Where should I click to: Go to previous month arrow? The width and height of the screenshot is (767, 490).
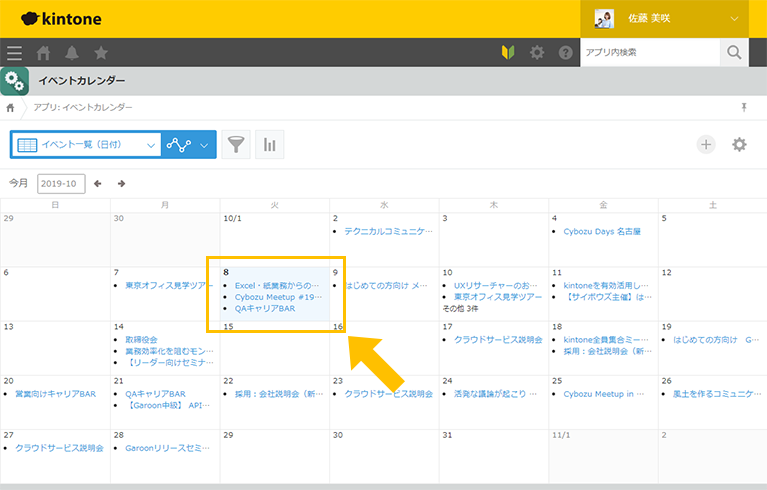pos(98,184)
